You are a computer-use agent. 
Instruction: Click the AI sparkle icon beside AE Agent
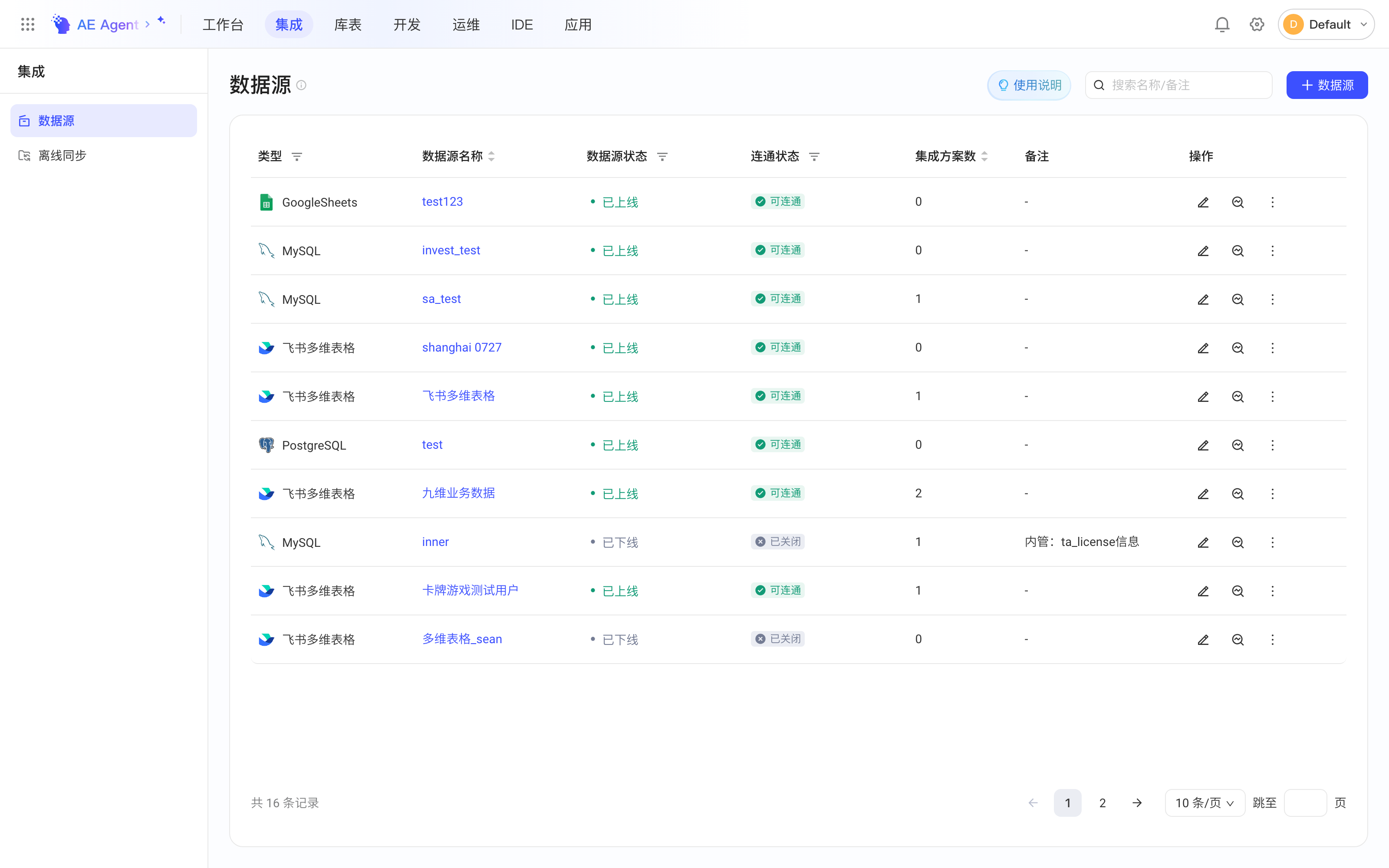pyautogui.click(x=162, y=21)
